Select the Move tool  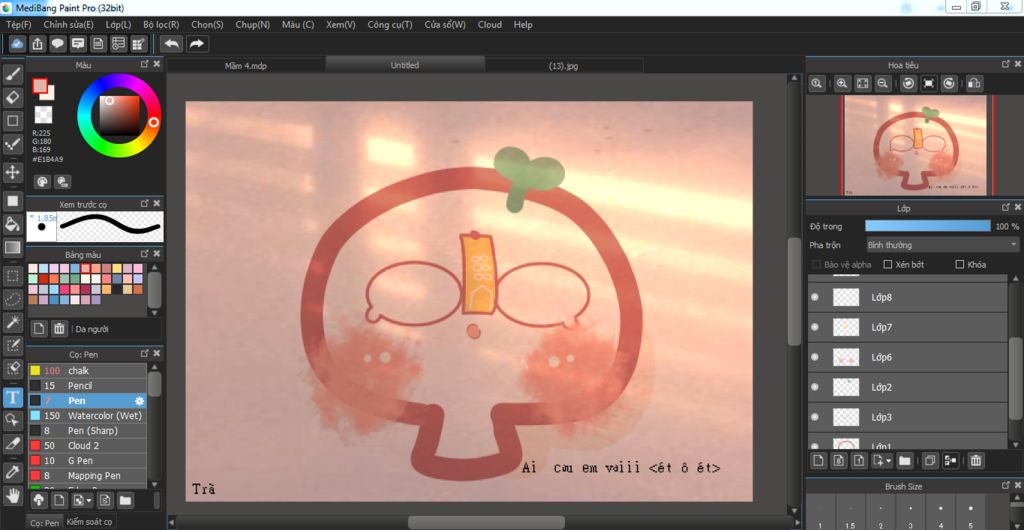click(x=12, y=172)
